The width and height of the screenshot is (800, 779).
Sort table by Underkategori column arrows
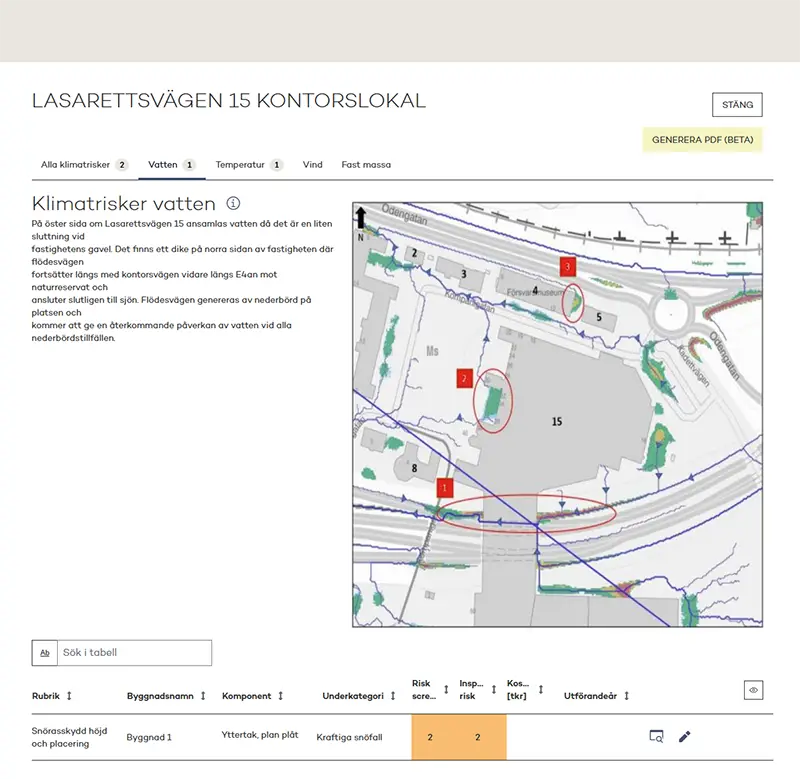pyautogui.click(x=393, y=695)
